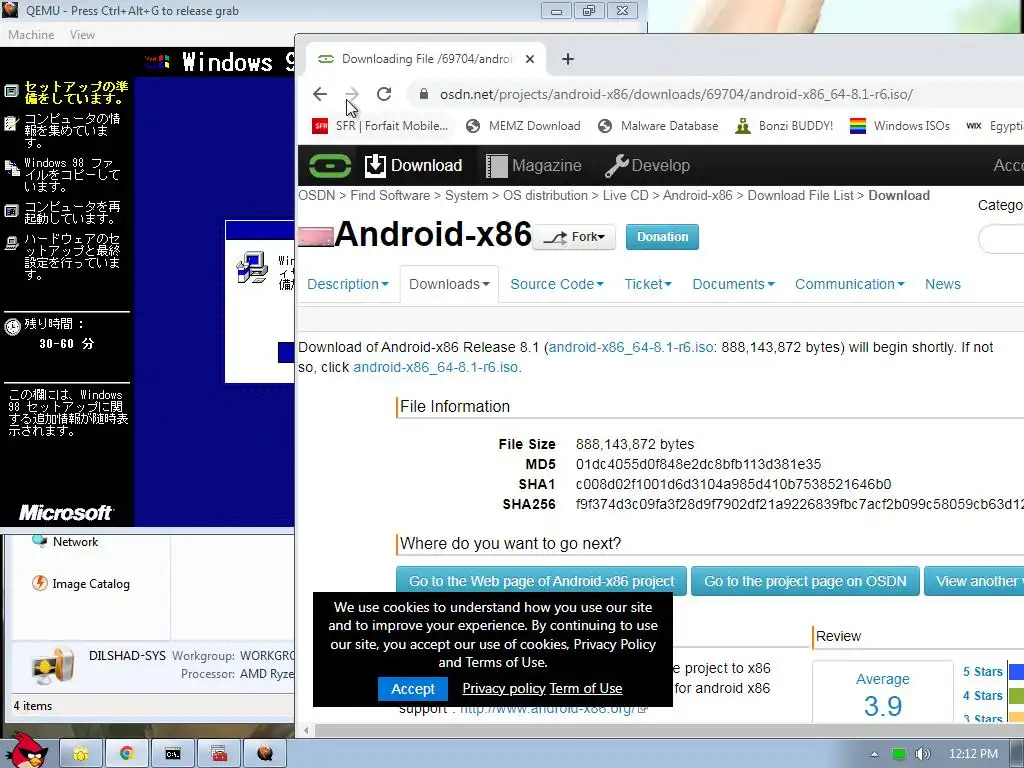Click Go to the Web page of Android-x86 project

click(x=541, y=581)
